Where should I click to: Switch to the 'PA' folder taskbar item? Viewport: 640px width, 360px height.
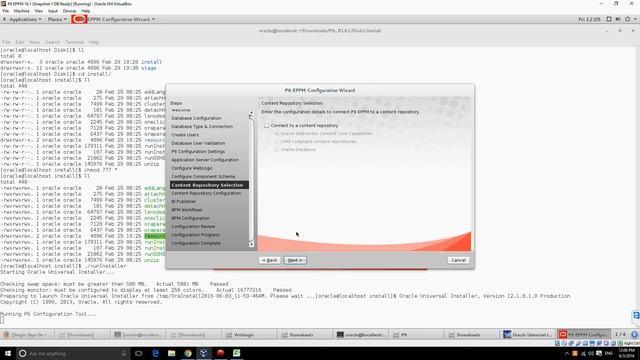click(416, 335)
